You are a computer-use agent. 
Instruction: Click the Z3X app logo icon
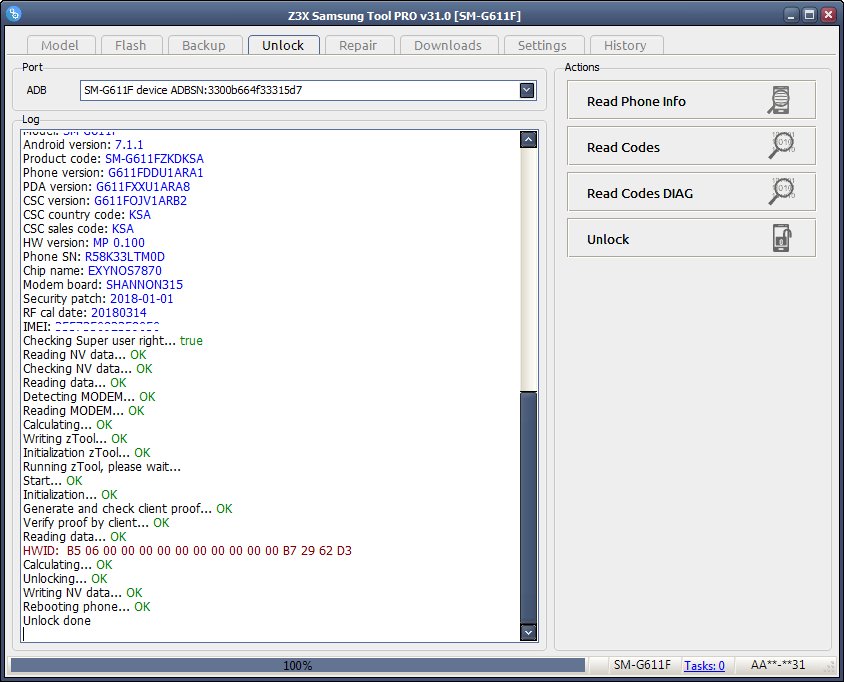point(15,14)
